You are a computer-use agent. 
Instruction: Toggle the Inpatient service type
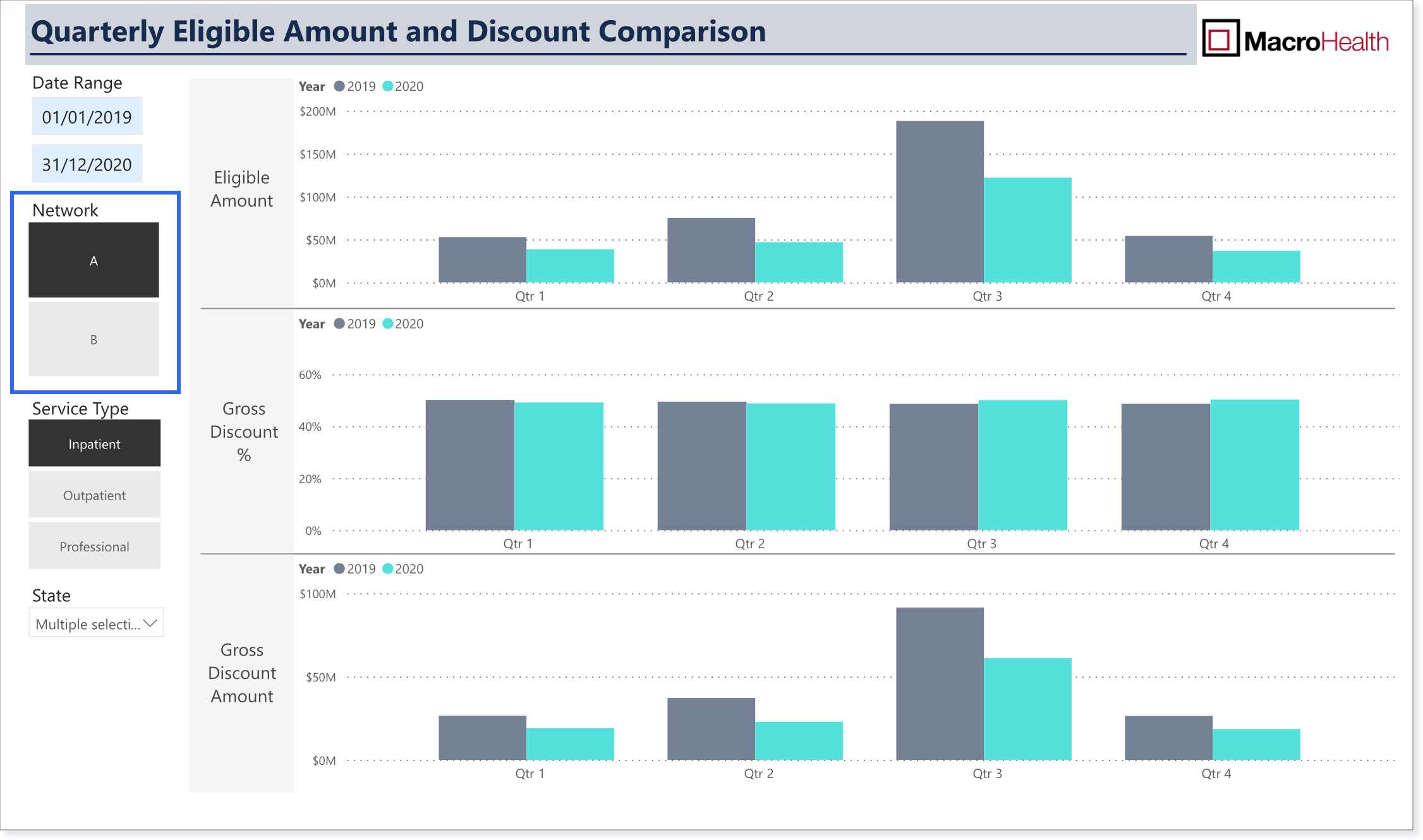click(x=94, y=443)
